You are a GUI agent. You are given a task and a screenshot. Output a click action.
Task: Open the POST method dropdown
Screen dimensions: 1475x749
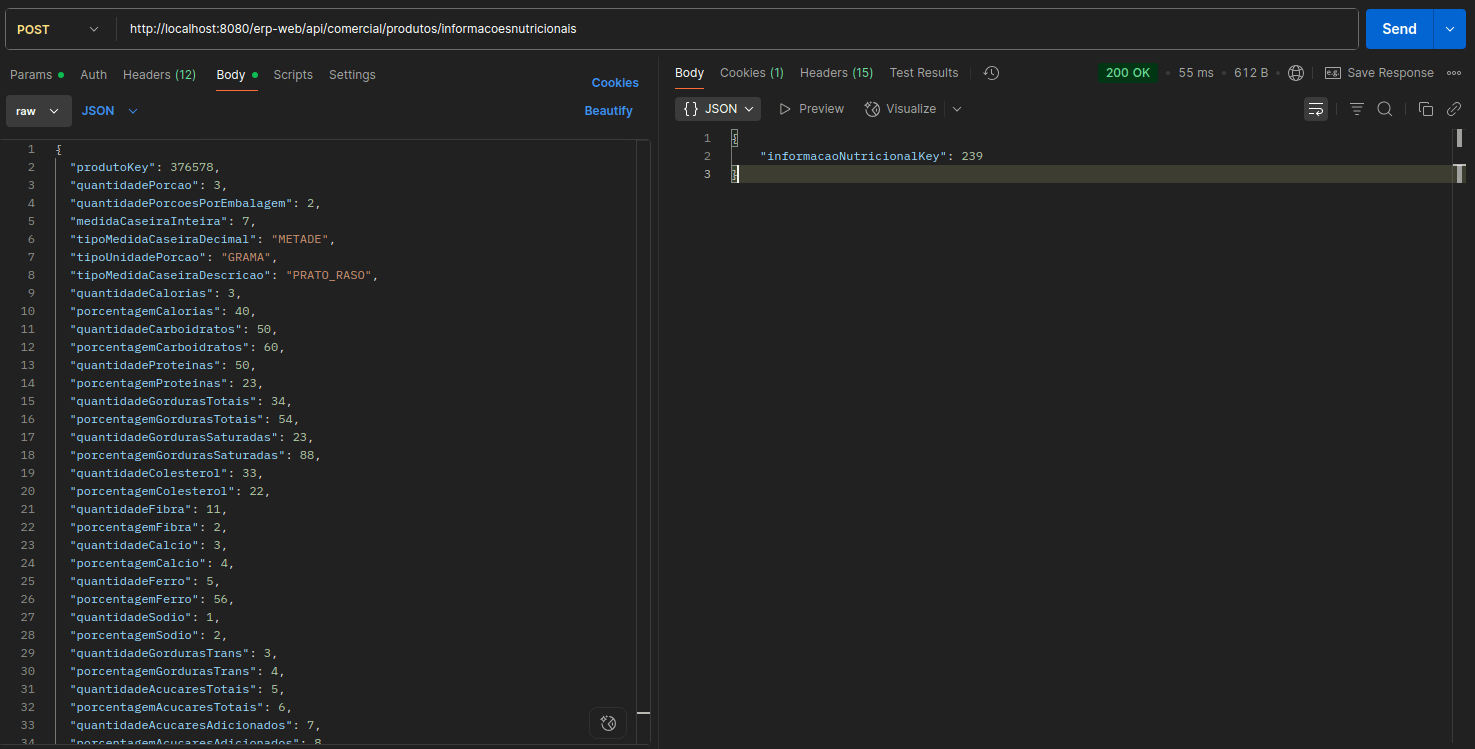(59, 29)
